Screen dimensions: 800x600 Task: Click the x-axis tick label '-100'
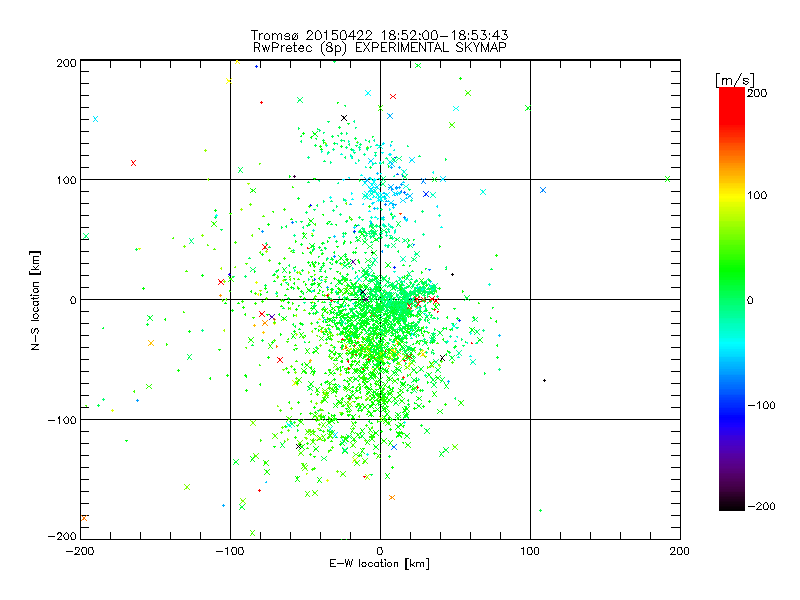click(230, 551)
